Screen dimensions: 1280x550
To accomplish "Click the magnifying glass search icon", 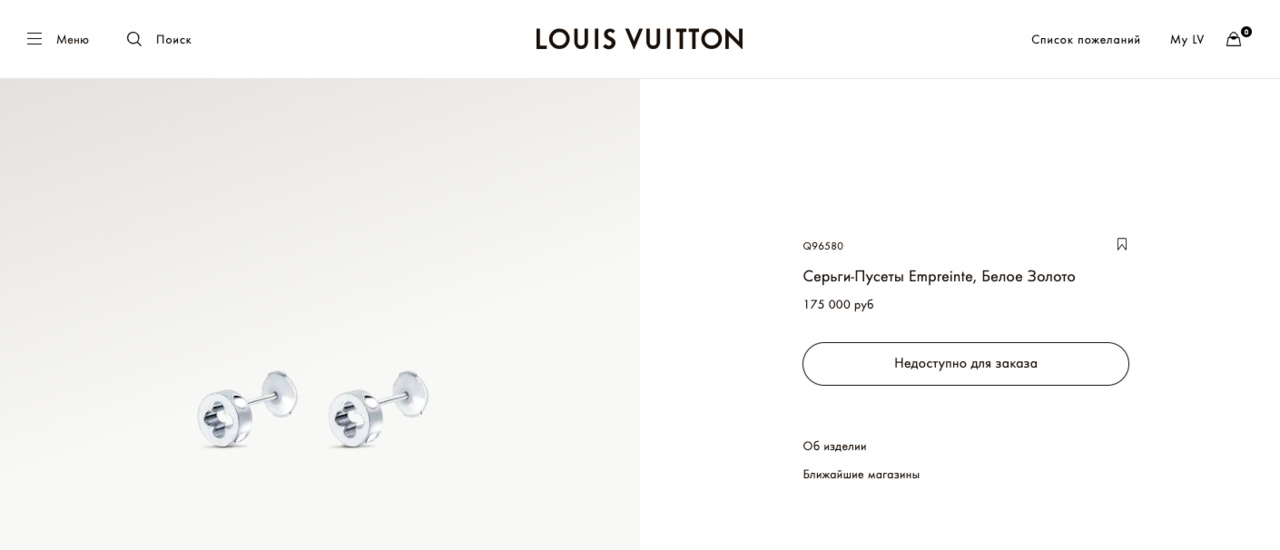I will (134, 39).
